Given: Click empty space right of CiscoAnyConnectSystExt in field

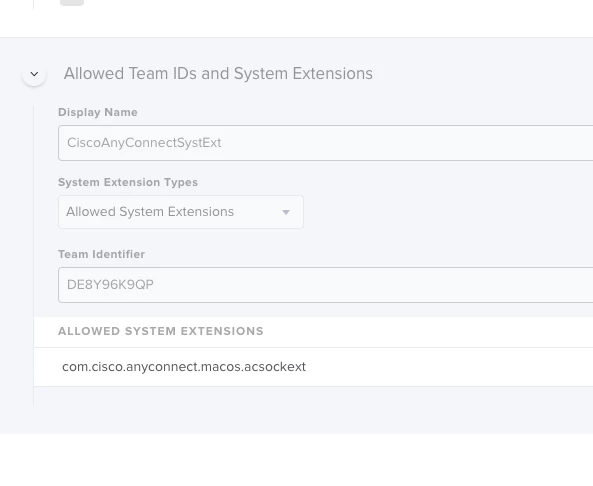Looking at the screenshot, I should point(405,143).
